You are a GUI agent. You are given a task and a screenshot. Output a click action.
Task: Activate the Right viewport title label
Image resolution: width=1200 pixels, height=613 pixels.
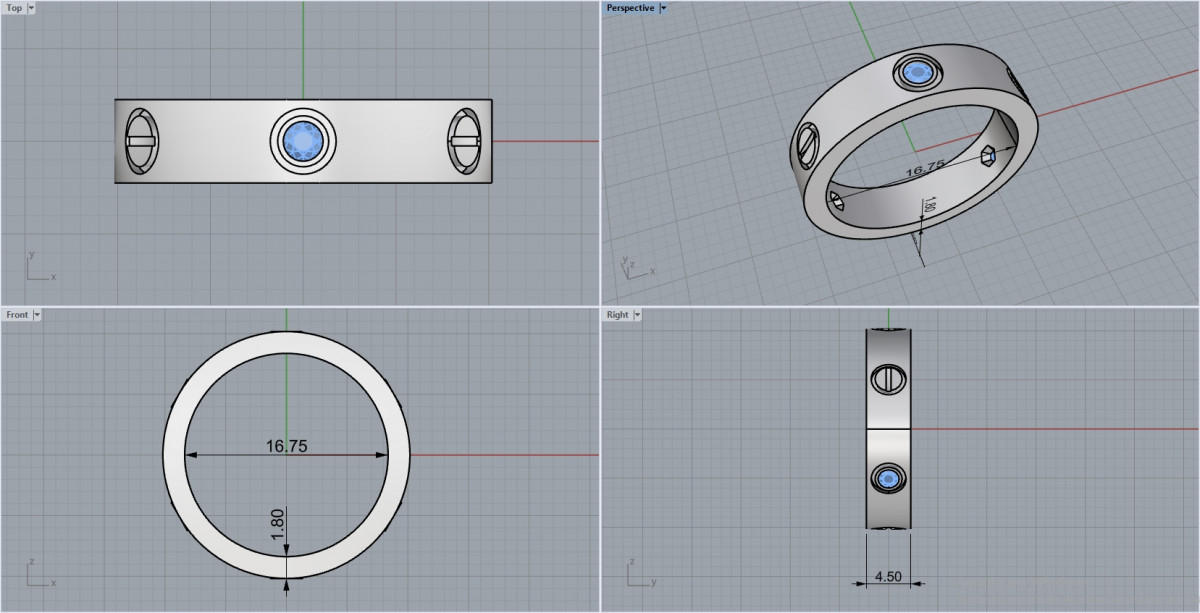click(x=618, y=315)
